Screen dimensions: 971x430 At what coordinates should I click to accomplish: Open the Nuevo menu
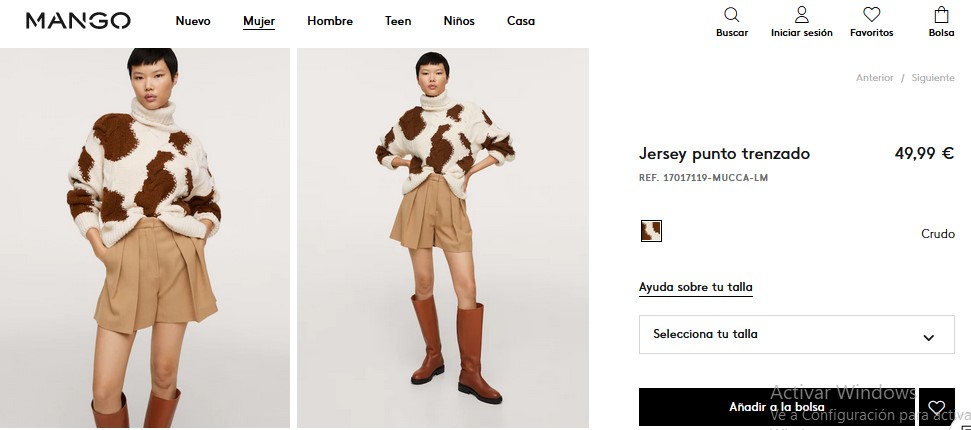(193, 21)
